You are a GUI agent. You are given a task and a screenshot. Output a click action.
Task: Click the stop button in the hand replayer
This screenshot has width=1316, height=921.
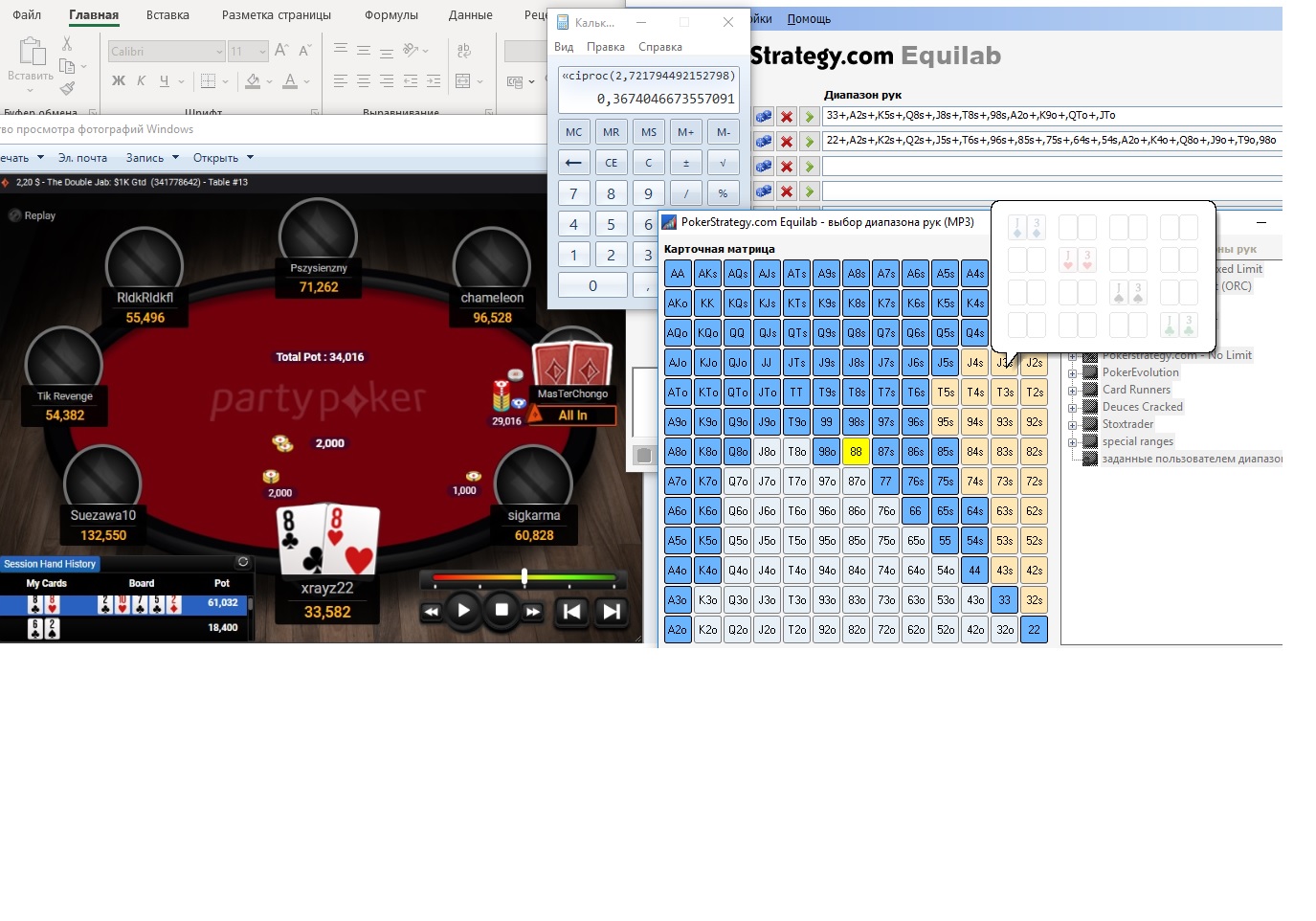[x=501, y=610]
